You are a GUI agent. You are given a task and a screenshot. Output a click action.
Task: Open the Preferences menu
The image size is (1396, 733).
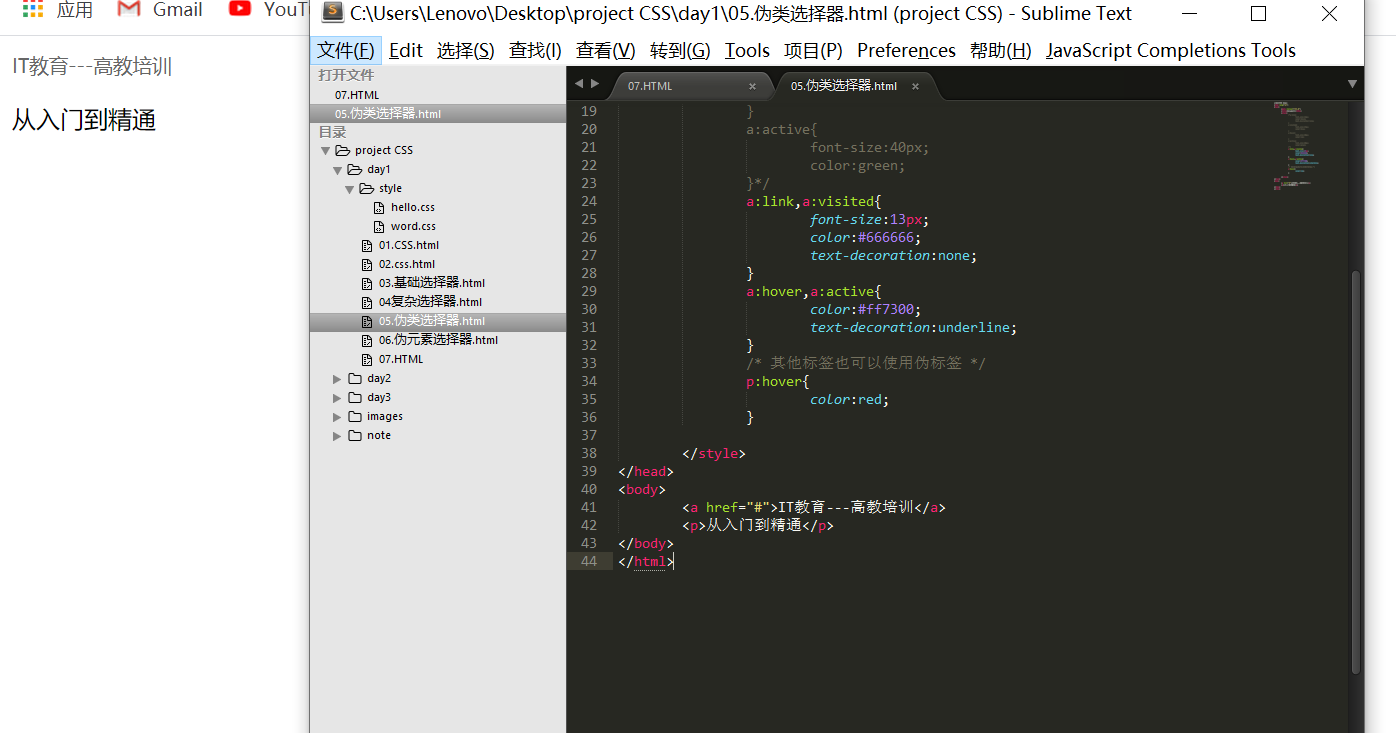(906, 51)
